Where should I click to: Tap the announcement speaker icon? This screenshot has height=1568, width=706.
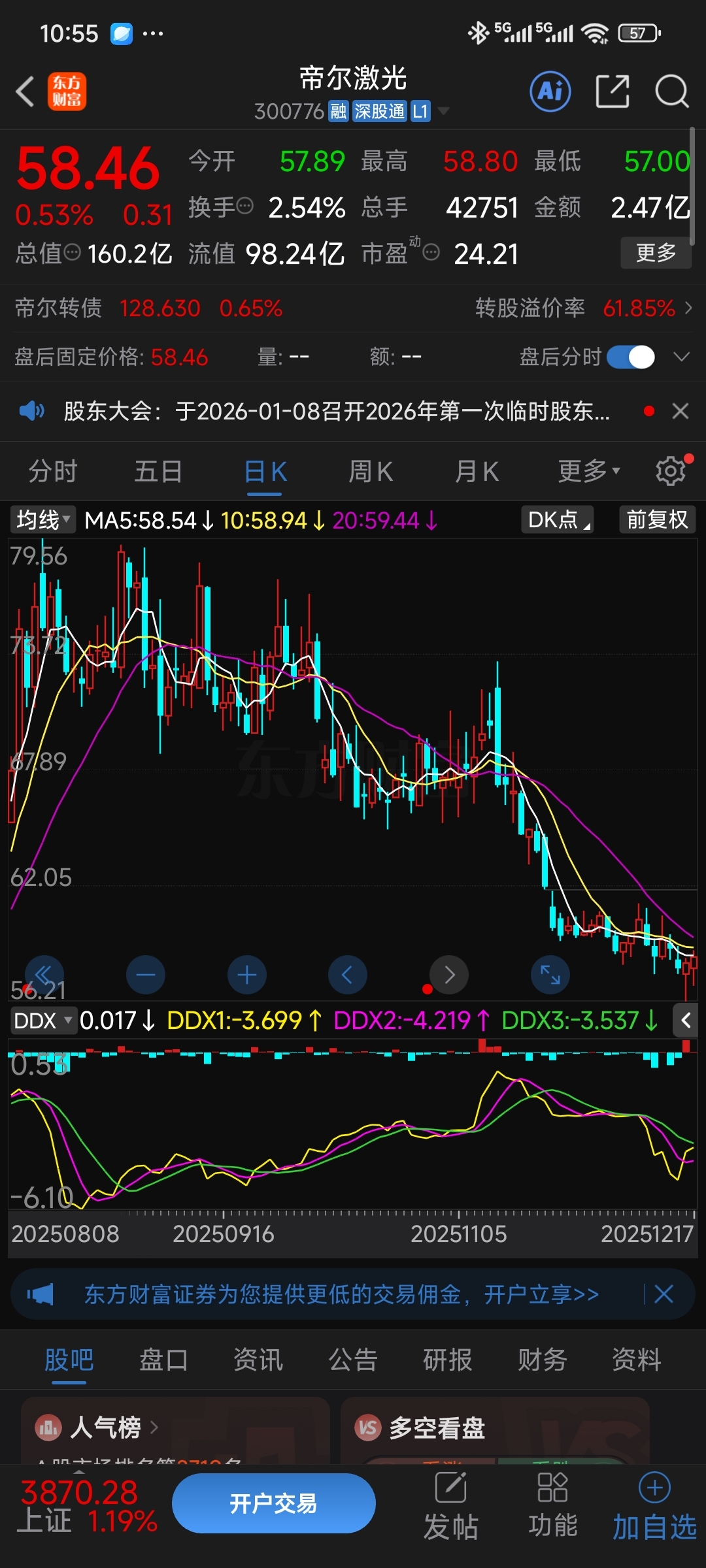pyautogui.click(x=31, y=411)
